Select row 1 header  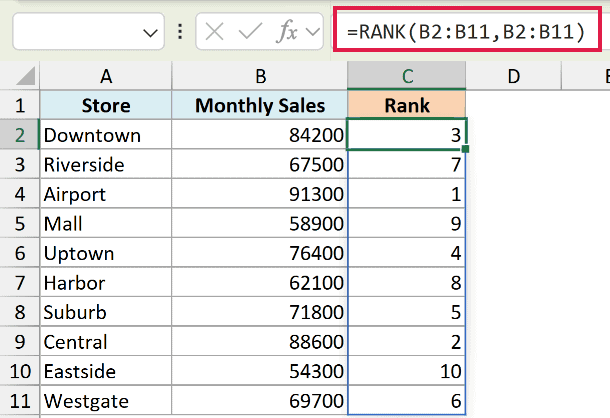[x=20, y=105]
